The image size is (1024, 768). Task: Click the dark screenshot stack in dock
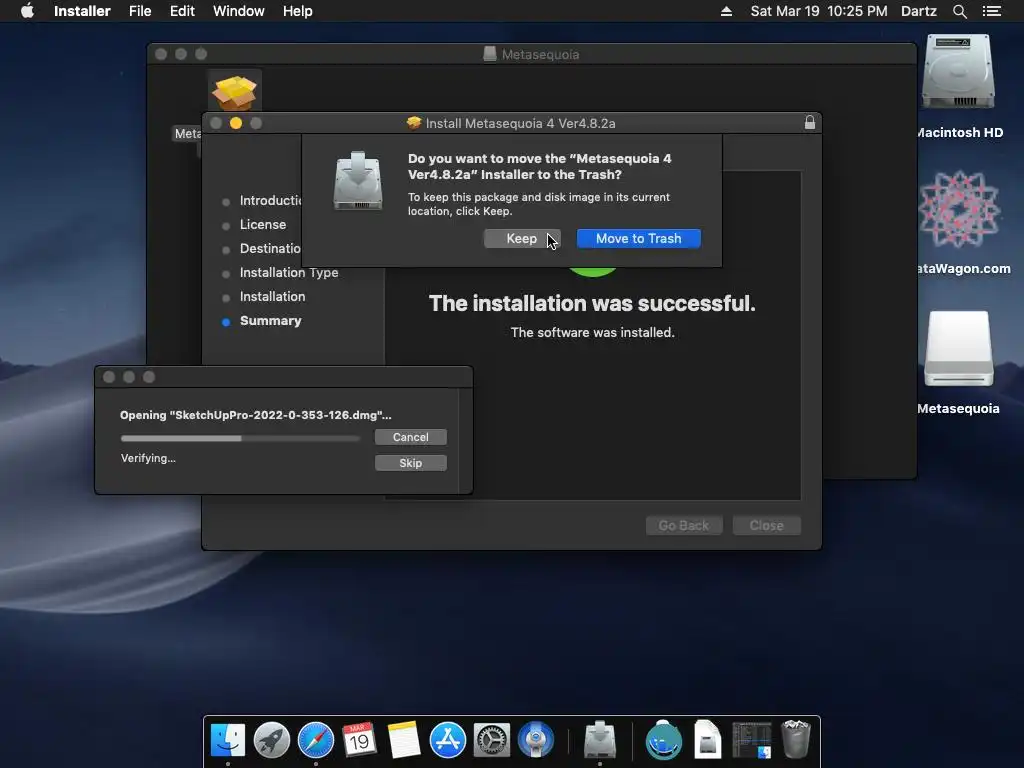pyautogui.click(x=752, y=740)
